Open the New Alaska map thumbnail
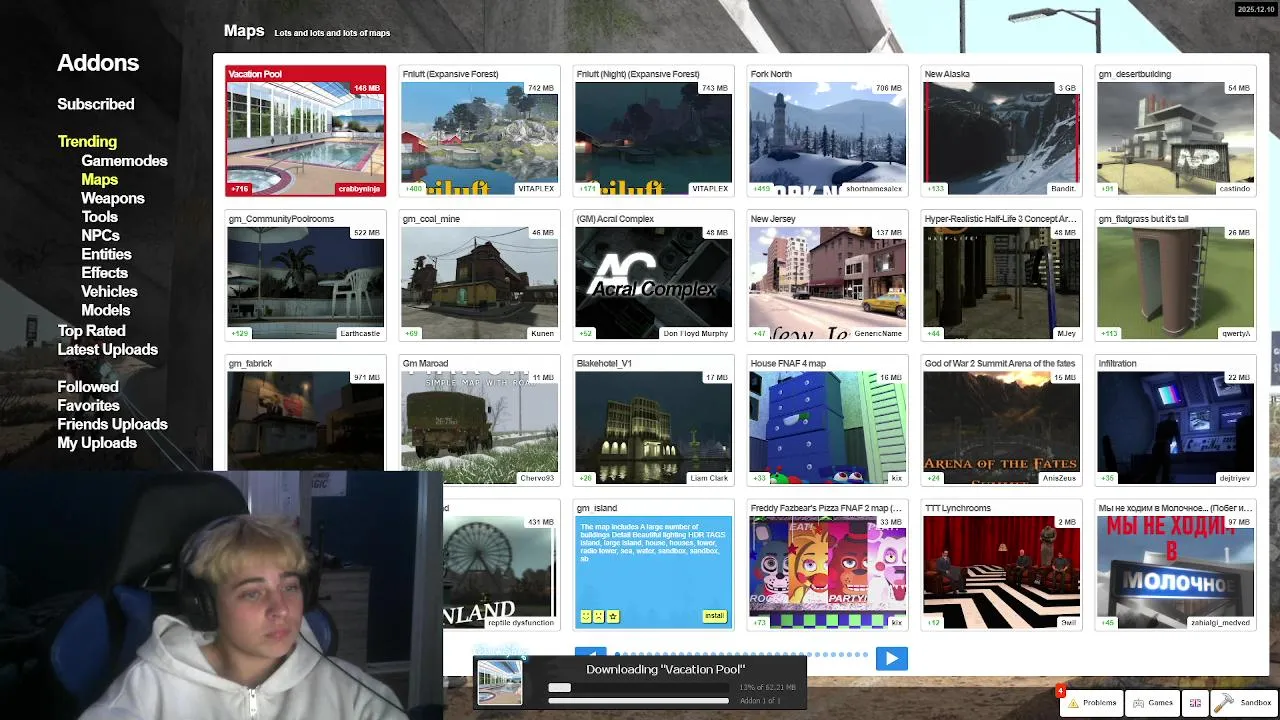This screenshot has width=1280, height=720. coord(1001,131)
